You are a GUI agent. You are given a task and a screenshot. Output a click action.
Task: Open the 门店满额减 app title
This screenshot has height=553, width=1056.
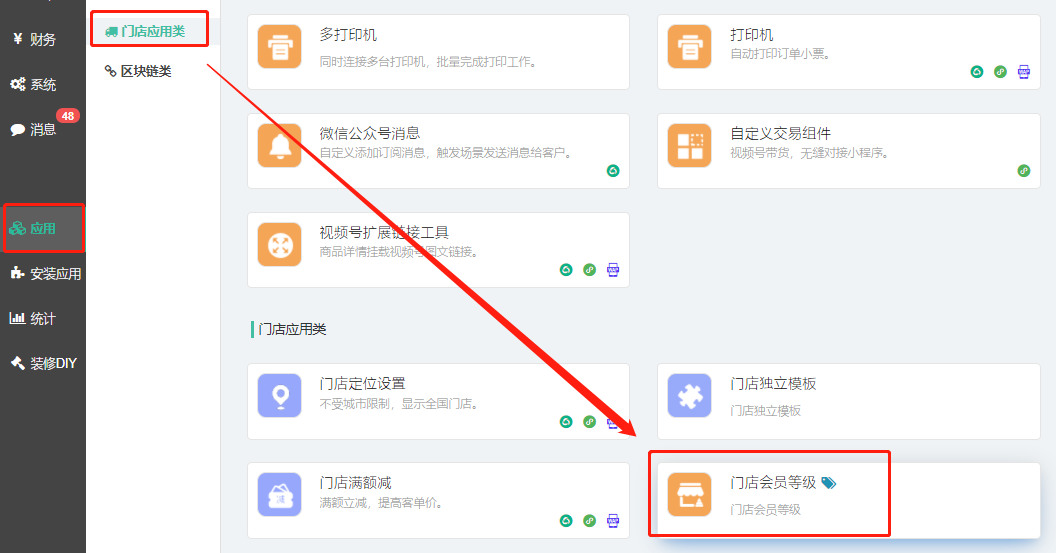point(356,482)
